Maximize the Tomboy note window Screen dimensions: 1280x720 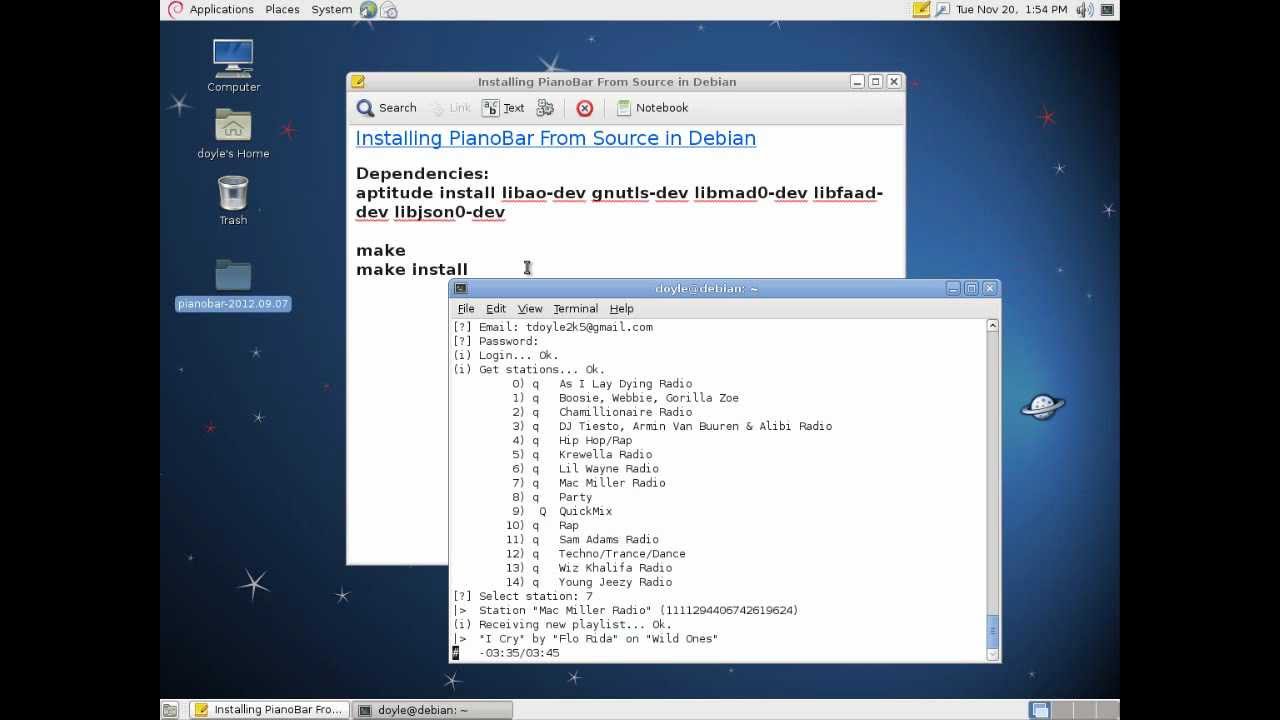[x=876, y=82]
